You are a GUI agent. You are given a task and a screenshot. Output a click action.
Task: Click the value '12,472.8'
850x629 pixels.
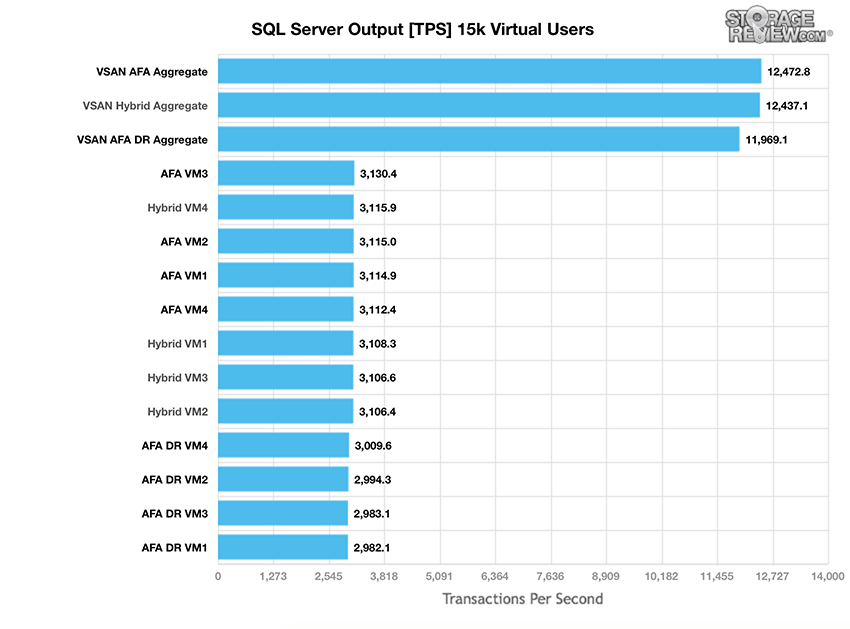(x=788, y=72)
